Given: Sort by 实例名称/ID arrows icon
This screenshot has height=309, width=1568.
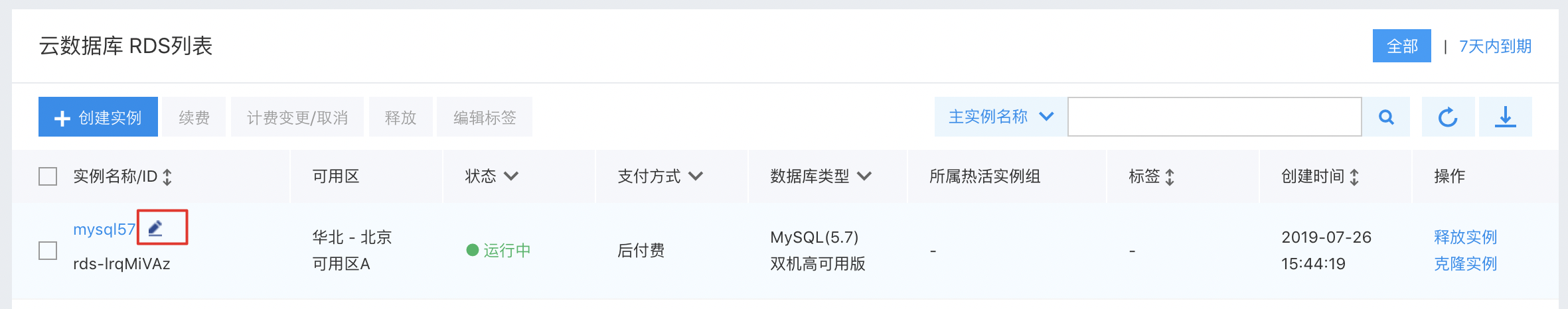Looking at the screenshot, I should click(x=167, y=176).
